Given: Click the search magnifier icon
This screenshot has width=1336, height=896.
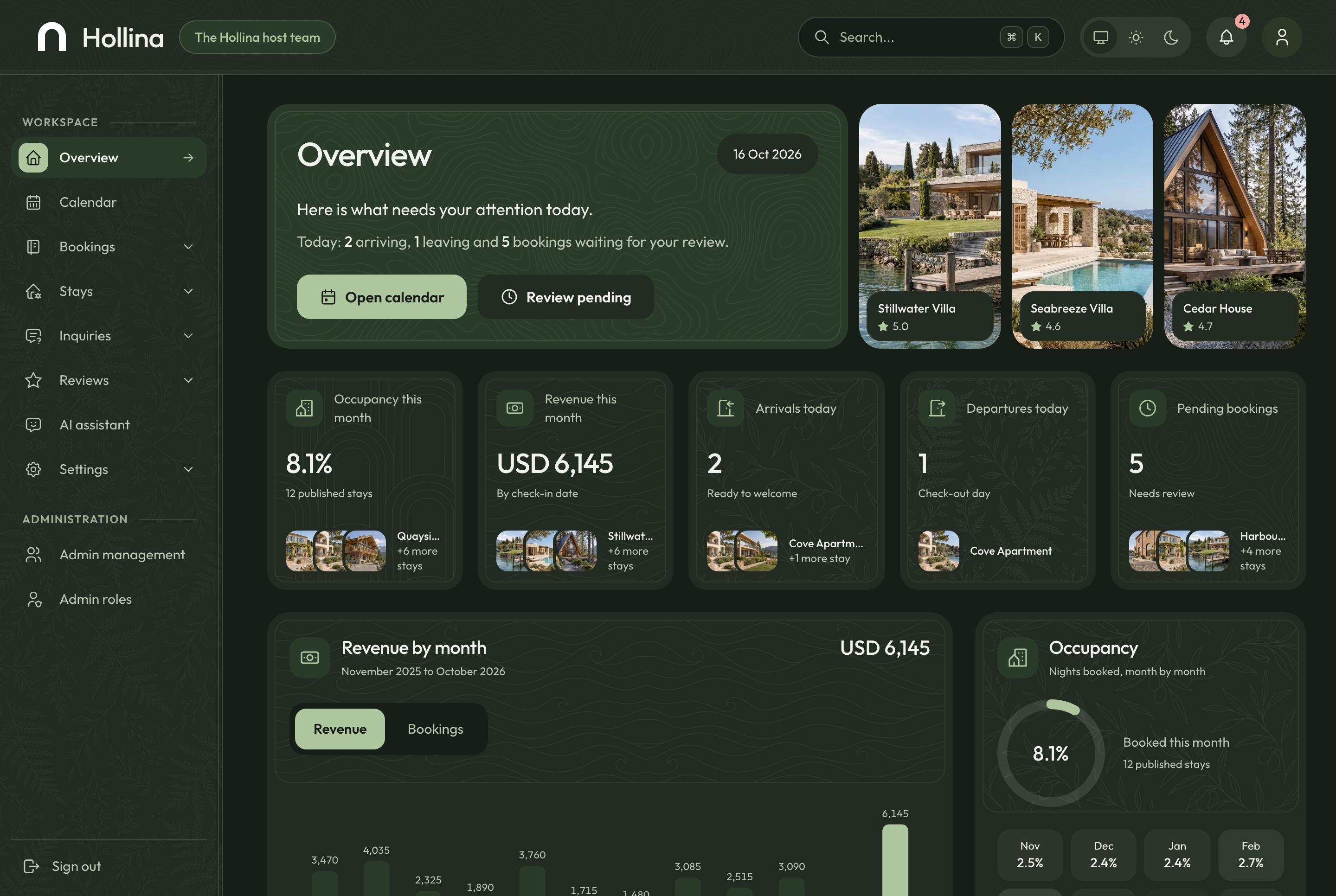Looking at the screenshot, I should coord(822,37).
